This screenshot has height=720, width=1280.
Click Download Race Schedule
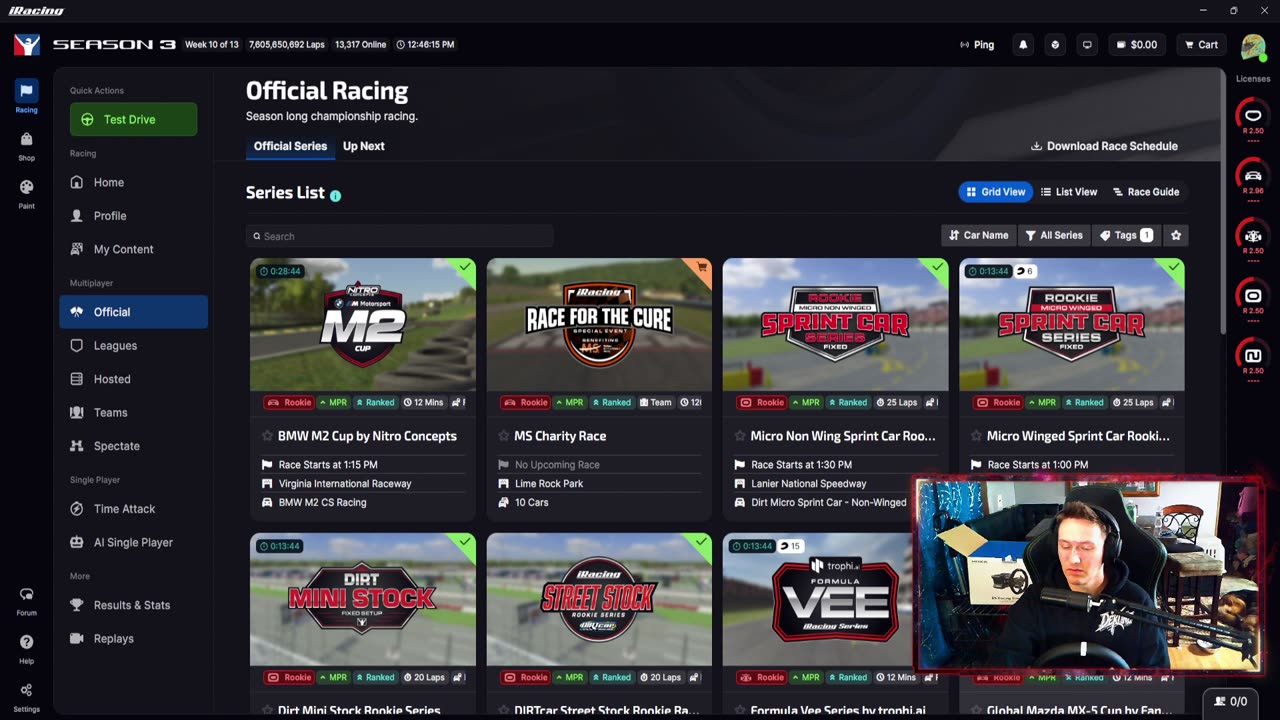click(x=1104, y=146)
